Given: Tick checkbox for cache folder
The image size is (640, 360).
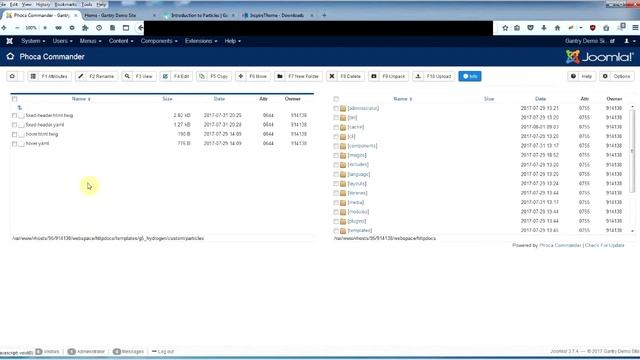Looking at the screenshot, I should point(336,127).
